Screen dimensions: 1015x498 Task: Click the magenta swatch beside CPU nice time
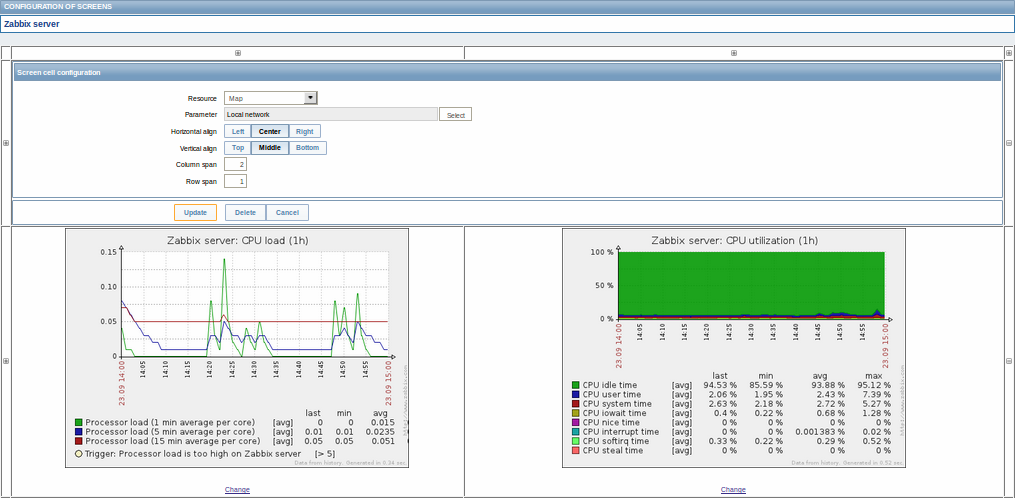[575, 422]
